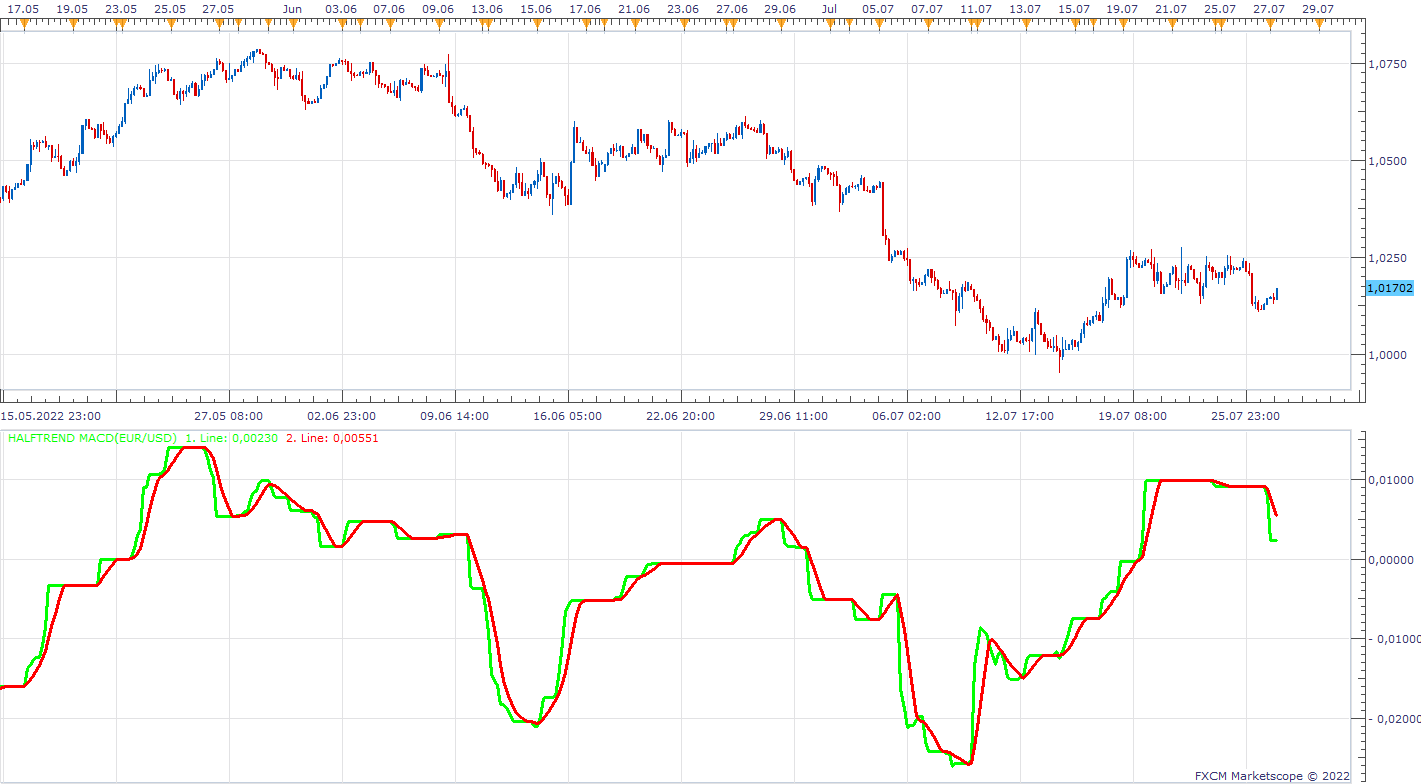
Task: Click the orange event marker under 07.06
Action: click(x=389, y=24)
